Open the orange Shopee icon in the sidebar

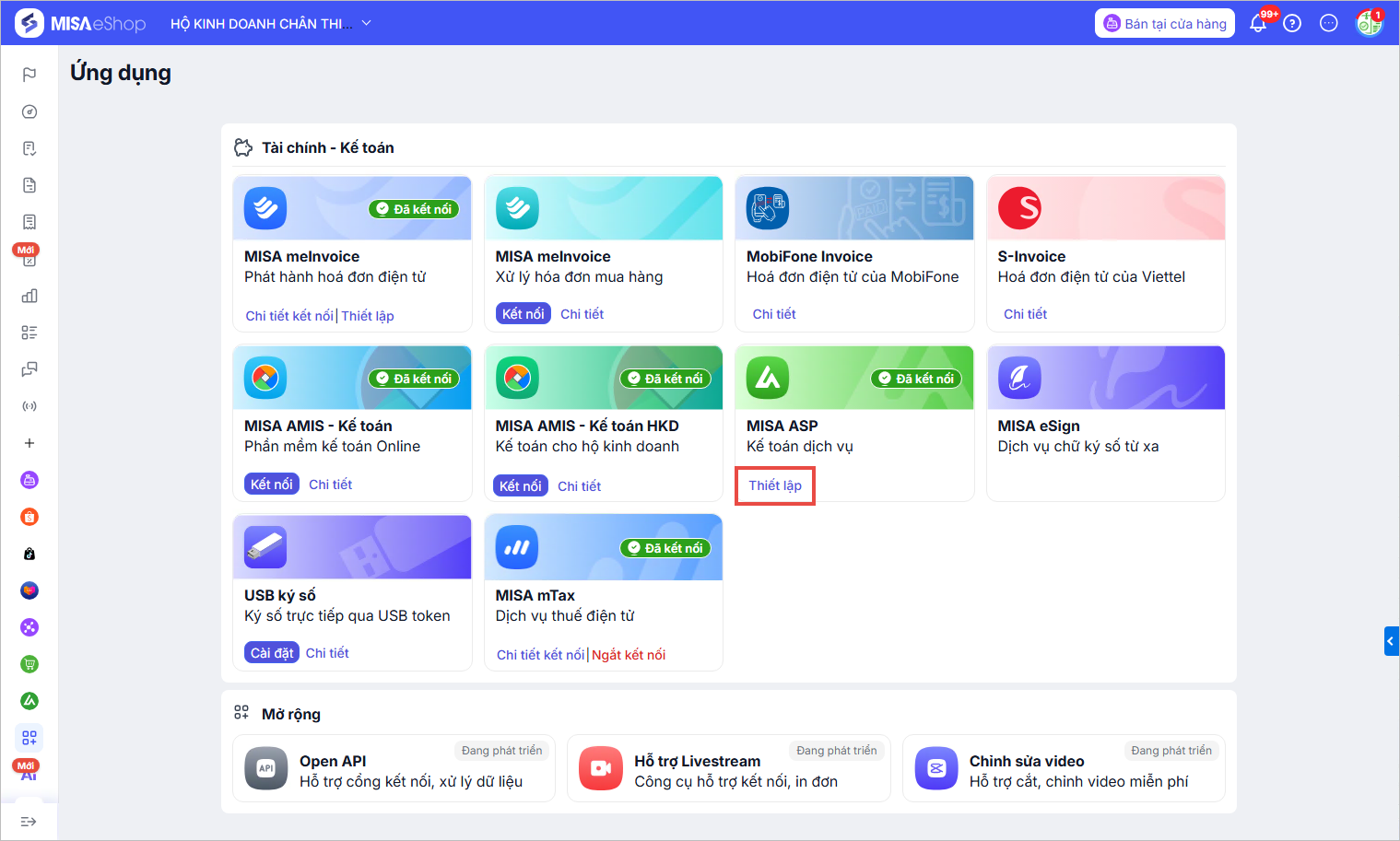29,517
